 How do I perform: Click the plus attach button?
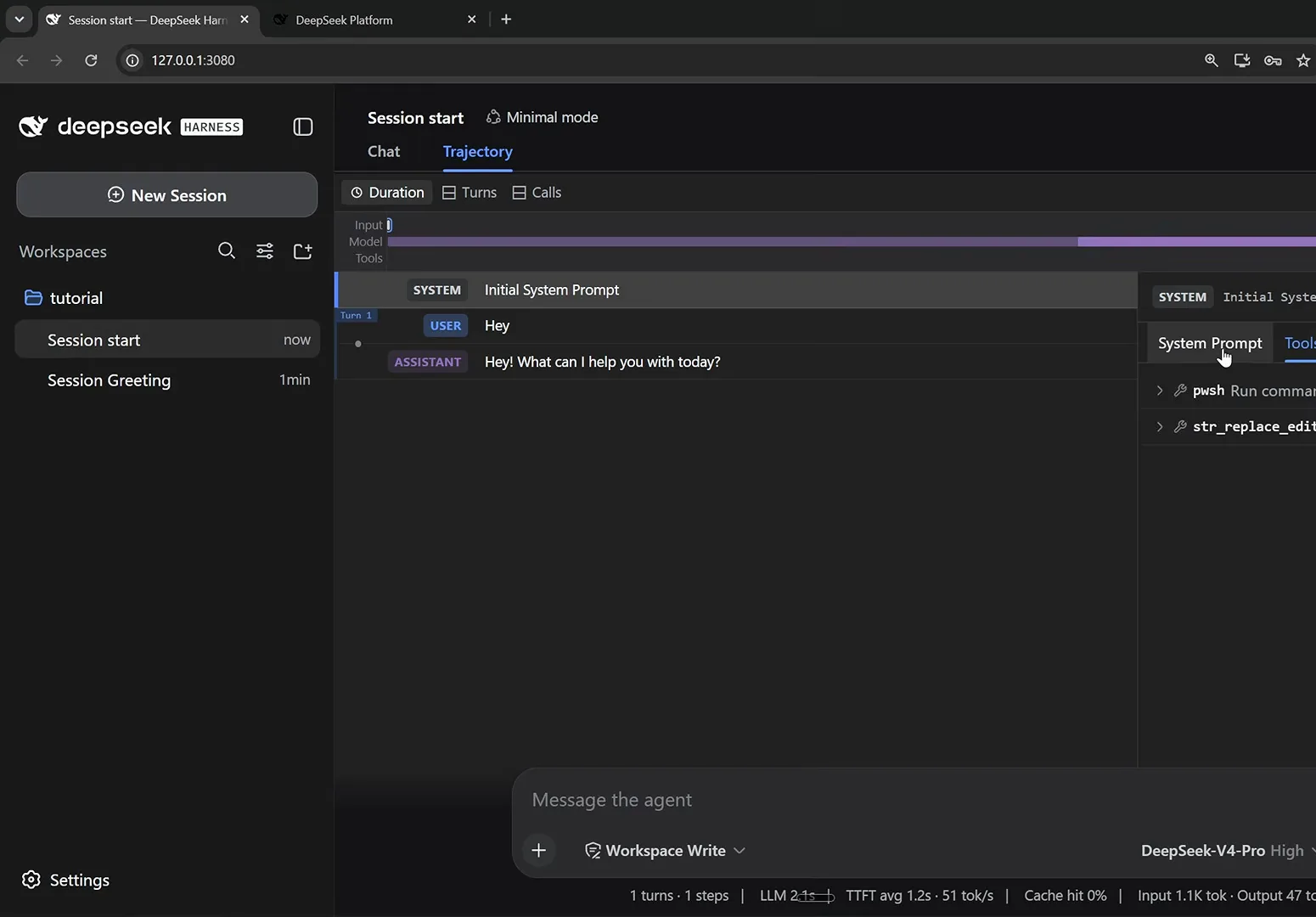point(538,850)
